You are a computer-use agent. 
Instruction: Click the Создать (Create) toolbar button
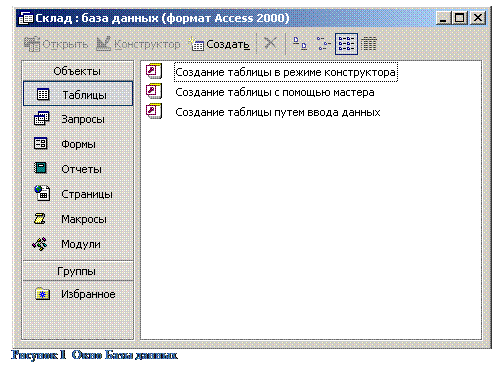click(220, 44)
